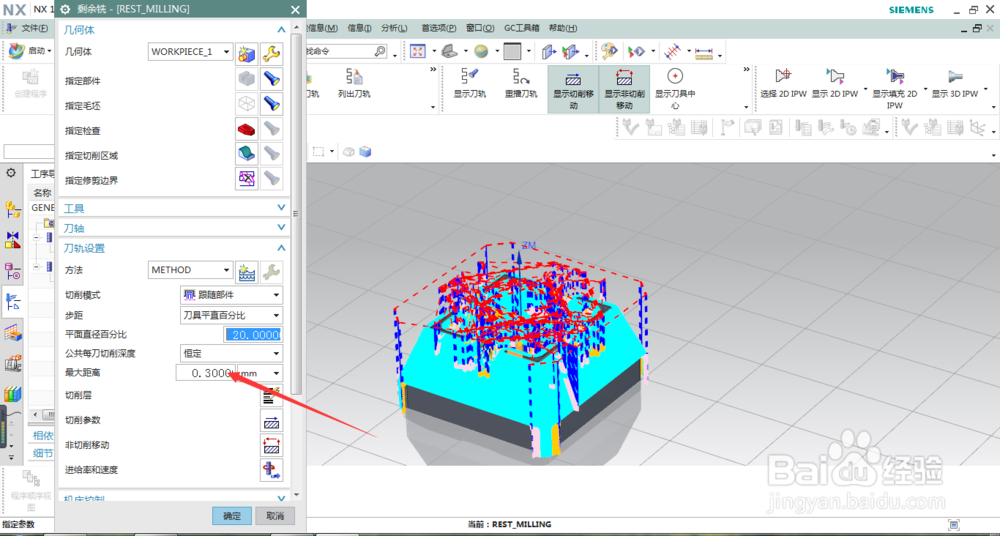Open the 窗口(O) menu

[x=480, y=28]
